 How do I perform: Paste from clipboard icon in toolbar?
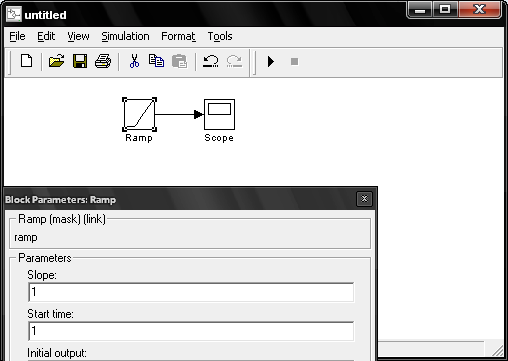(179, 61)
